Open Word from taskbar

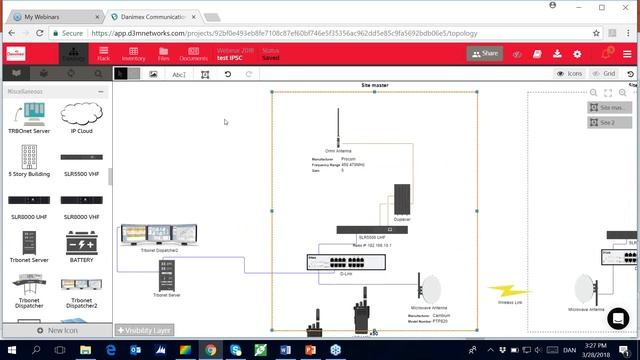(286, 350)
